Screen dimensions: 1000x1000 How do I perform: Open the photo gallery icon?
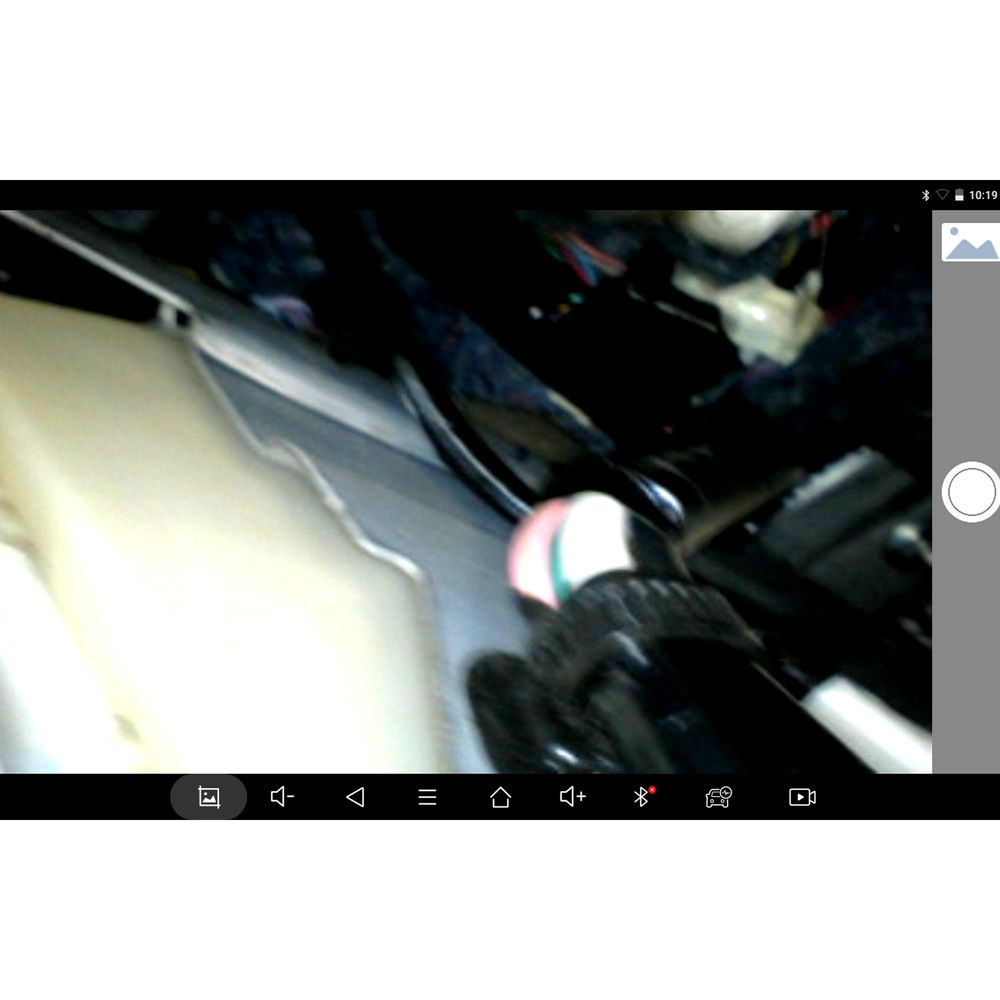tap(969, 242)
